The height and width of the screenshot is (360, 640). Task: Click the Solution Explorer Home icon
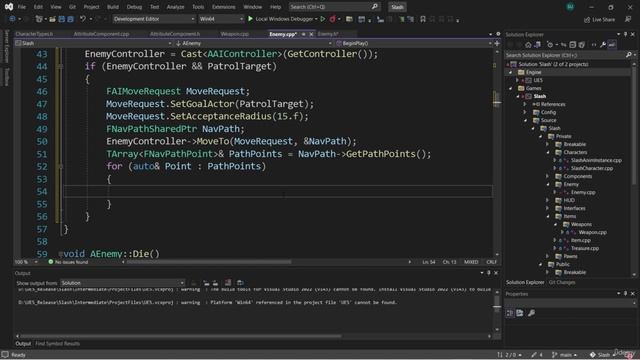point(528,45)
